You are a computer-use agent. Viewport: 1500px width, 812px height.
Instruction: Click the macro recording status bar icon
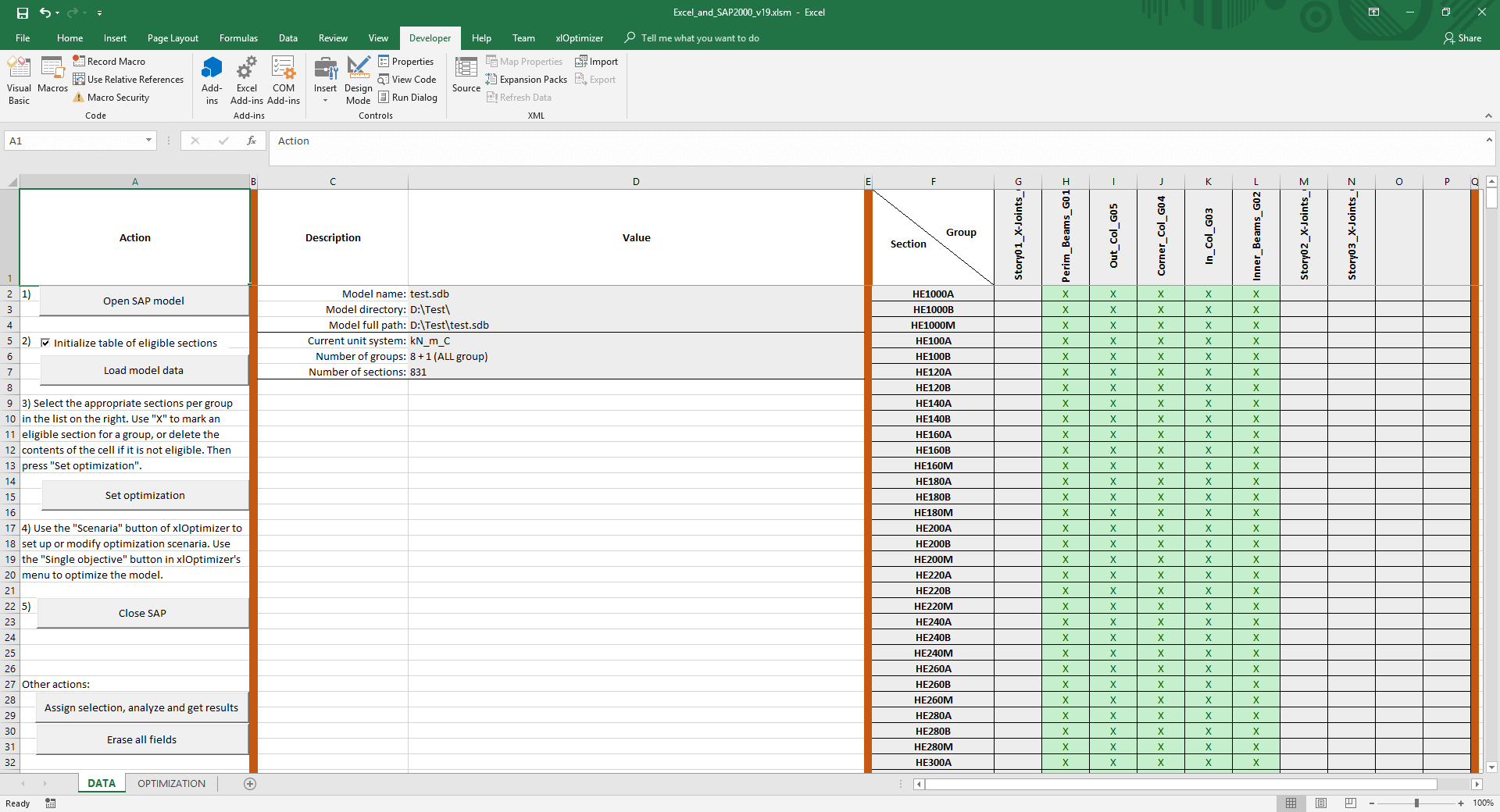pyautogui.click(x=51, y=803)
